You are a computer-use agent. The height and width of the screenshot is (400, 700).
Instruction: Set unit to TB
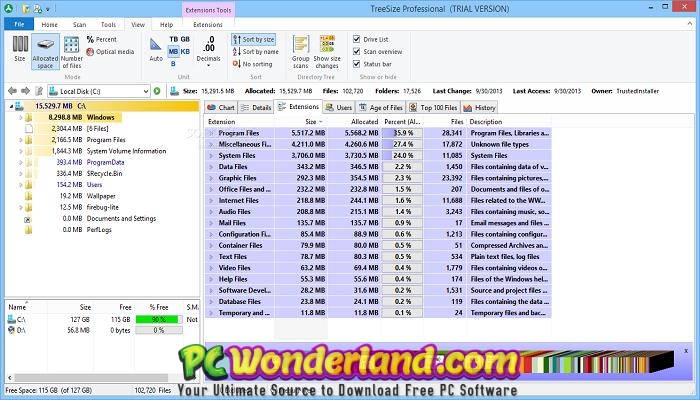(x=174, y=39)
